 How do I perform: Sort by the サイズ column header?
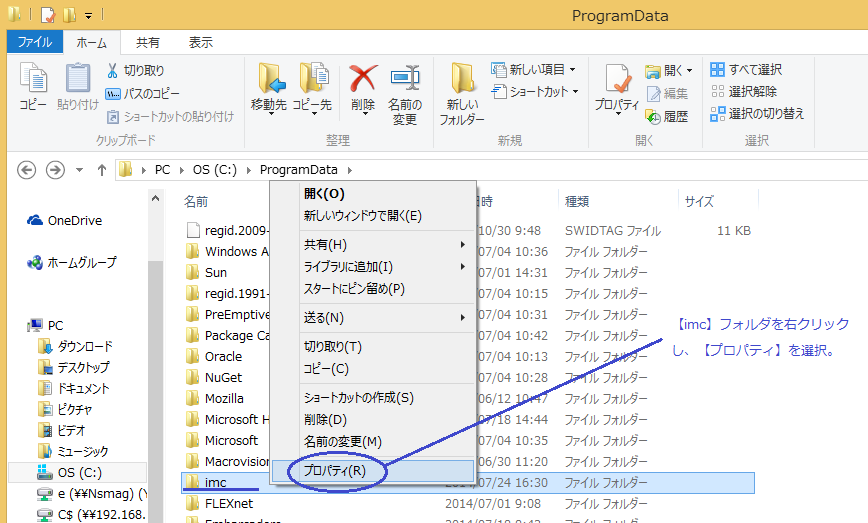(x=699, y=201)
